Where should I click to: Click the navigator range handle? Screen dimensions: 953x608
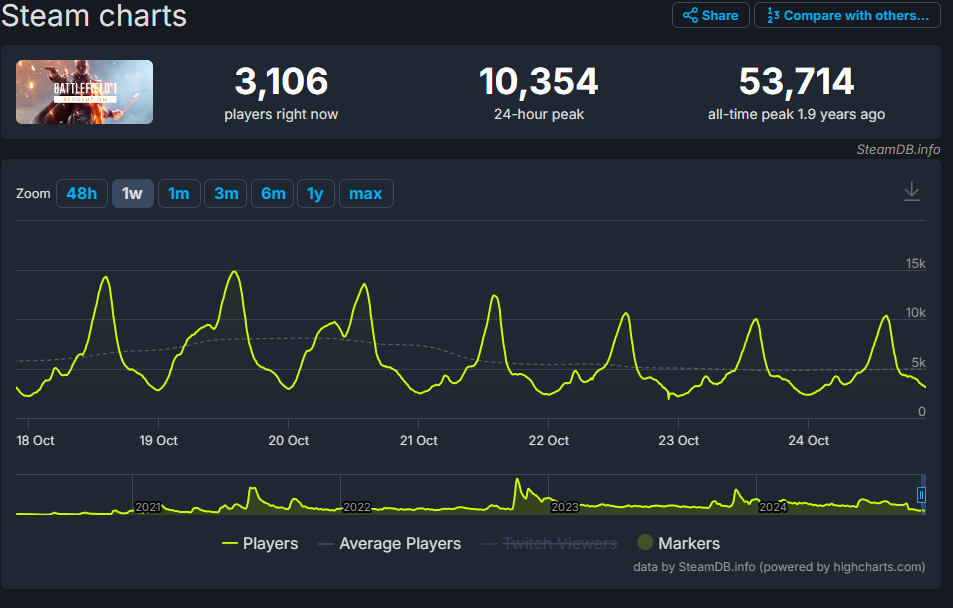pos(921,495)
